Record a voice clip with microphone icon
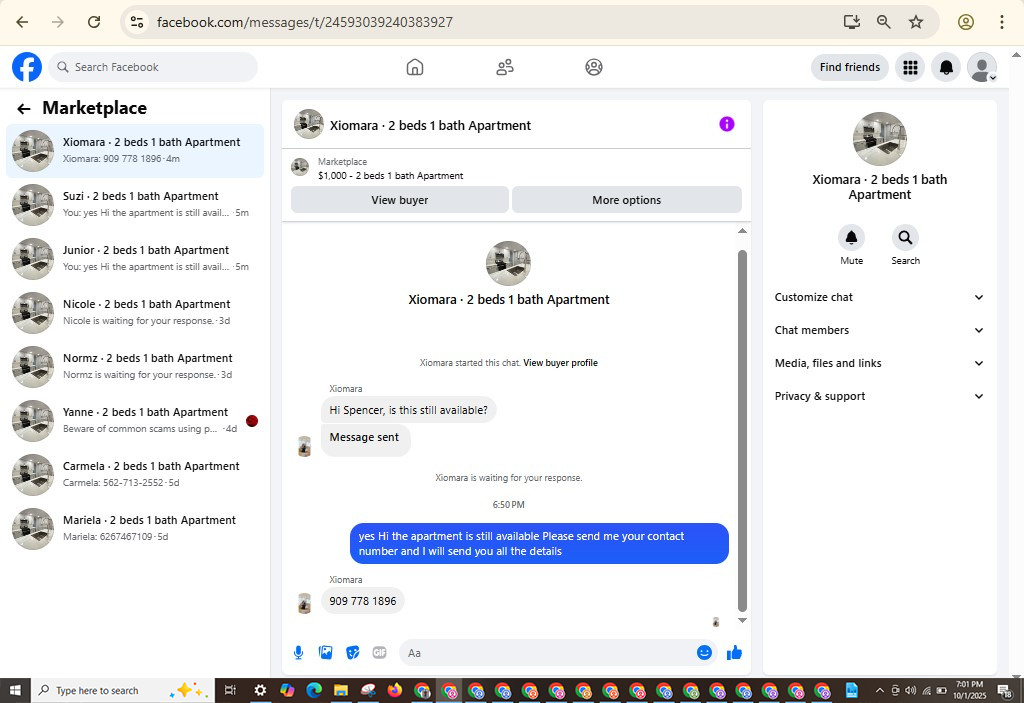Screen dimensions: 1024x703 (298, 653)
